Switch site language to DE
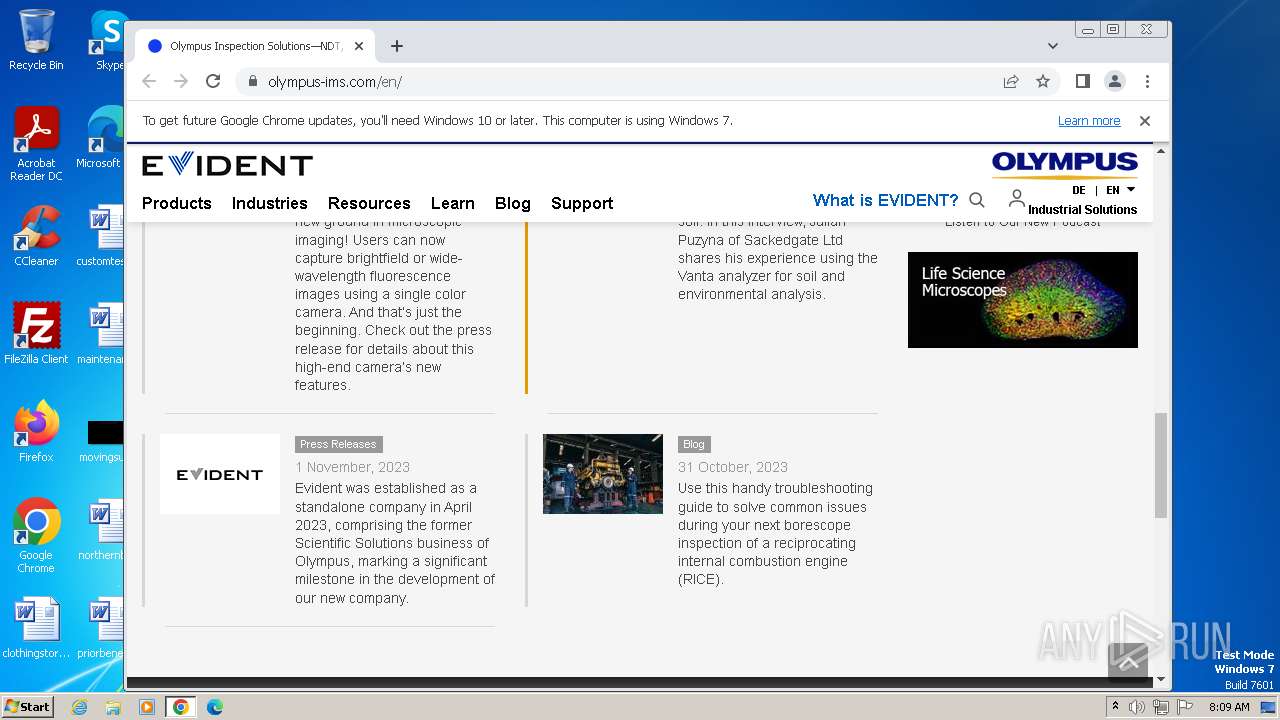 [1079, 190]
